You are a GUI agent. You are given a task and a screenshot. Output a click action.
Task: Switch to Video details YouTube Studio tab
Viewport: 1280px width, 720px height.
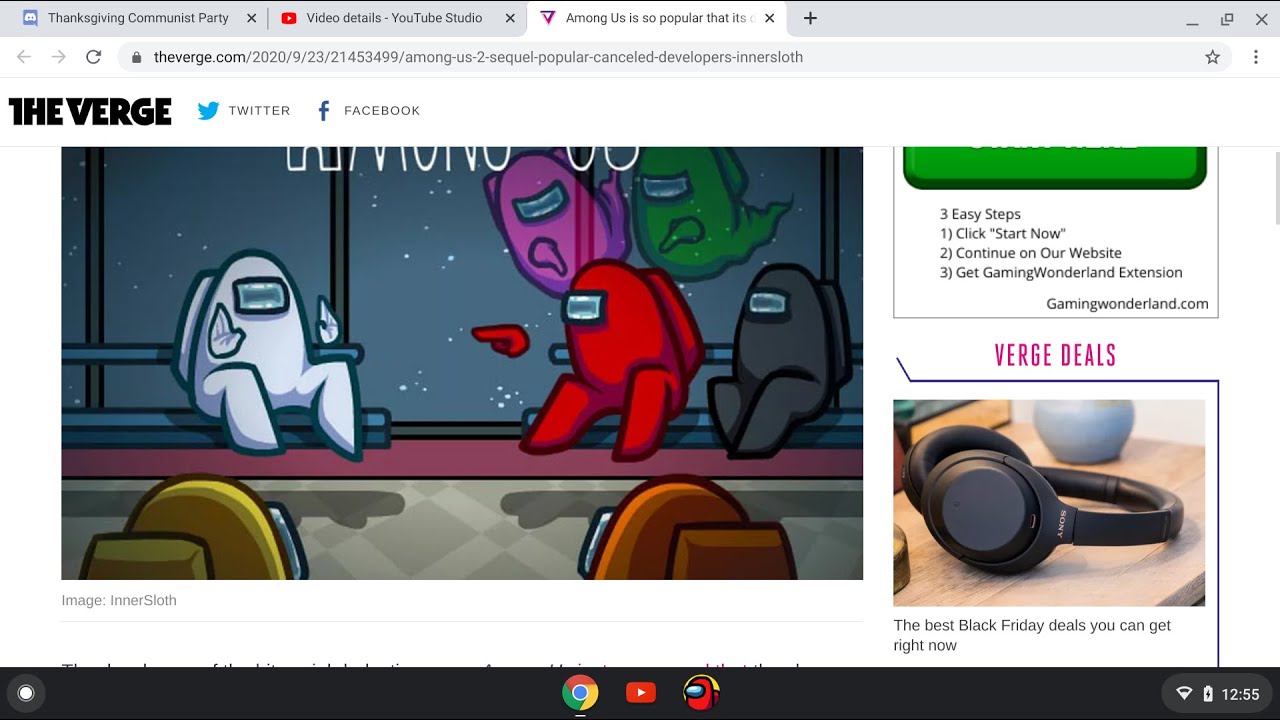(x=396, y=18)
